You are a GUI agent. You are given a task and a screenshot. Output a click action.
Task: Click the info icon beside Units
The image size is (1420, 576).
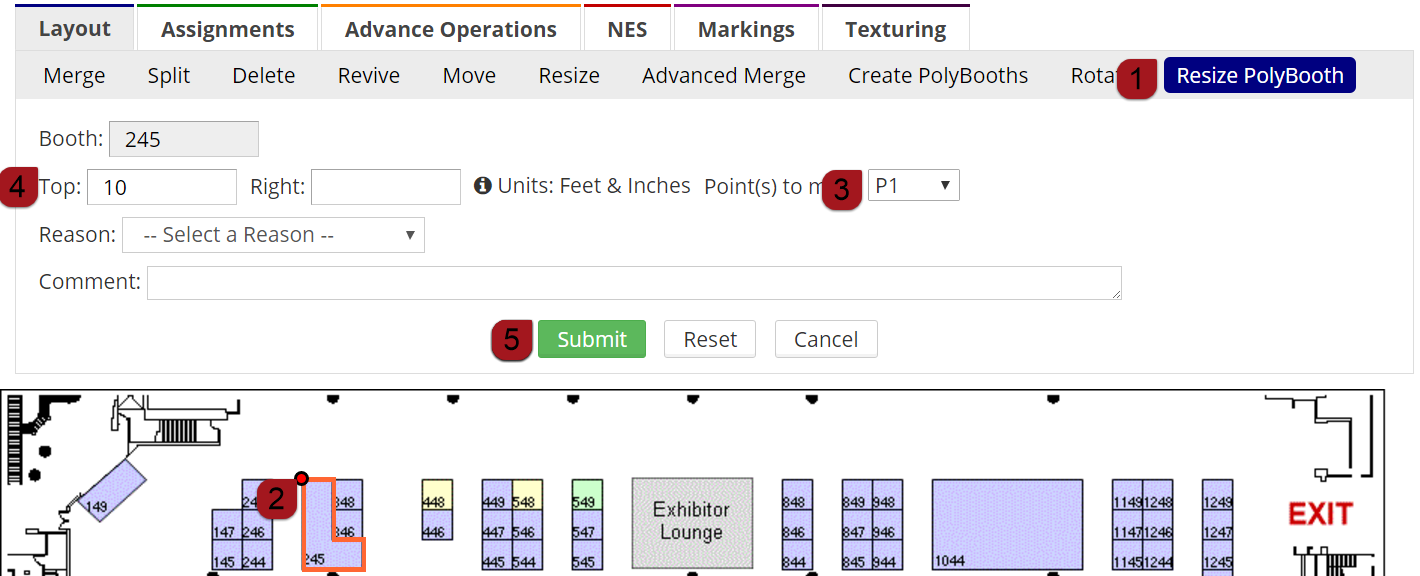click(483, 186)
